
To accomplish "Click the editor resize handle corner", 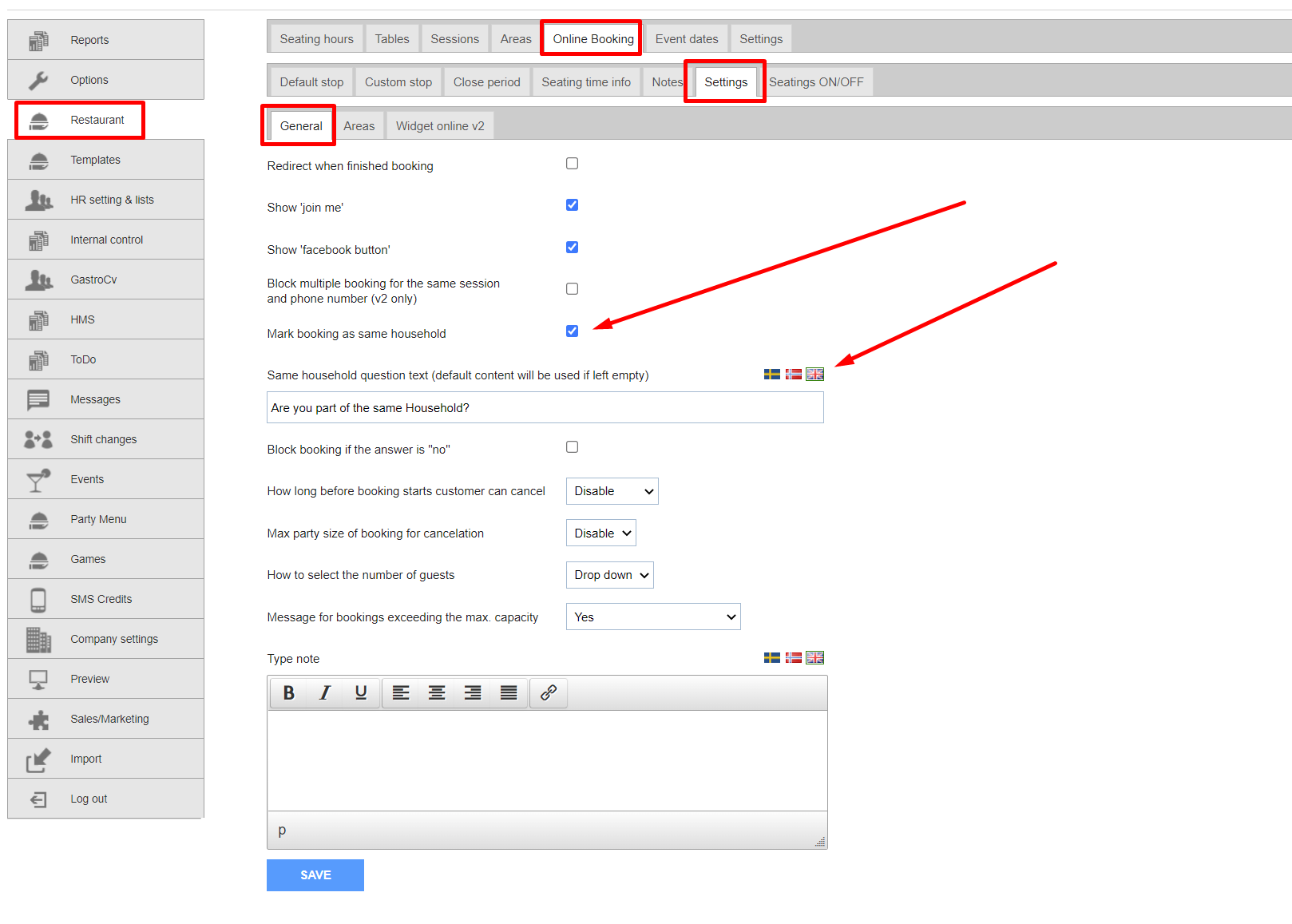I will click(x=820, y=842).
